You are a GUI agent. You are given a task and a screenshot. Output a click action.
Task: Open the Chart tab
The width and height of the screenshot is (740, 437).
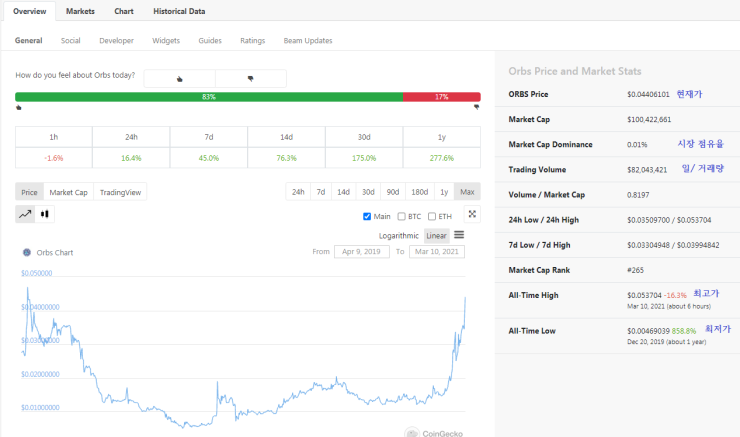pos(124,11)
